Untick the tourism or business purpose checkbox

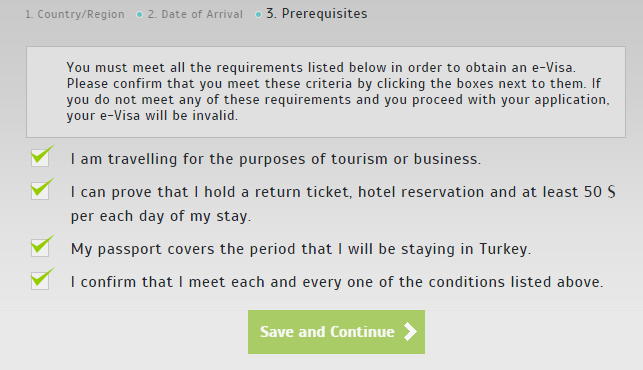(x=40, y=158)
